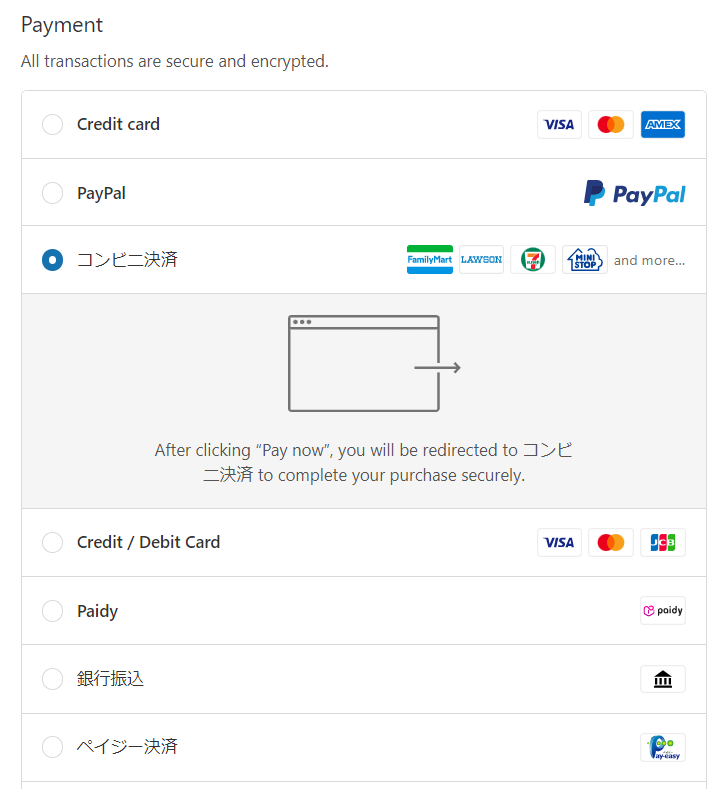Click the Mini Stop logo icon
Viewport: 717px width, 789px height.
tap(584, 260)
